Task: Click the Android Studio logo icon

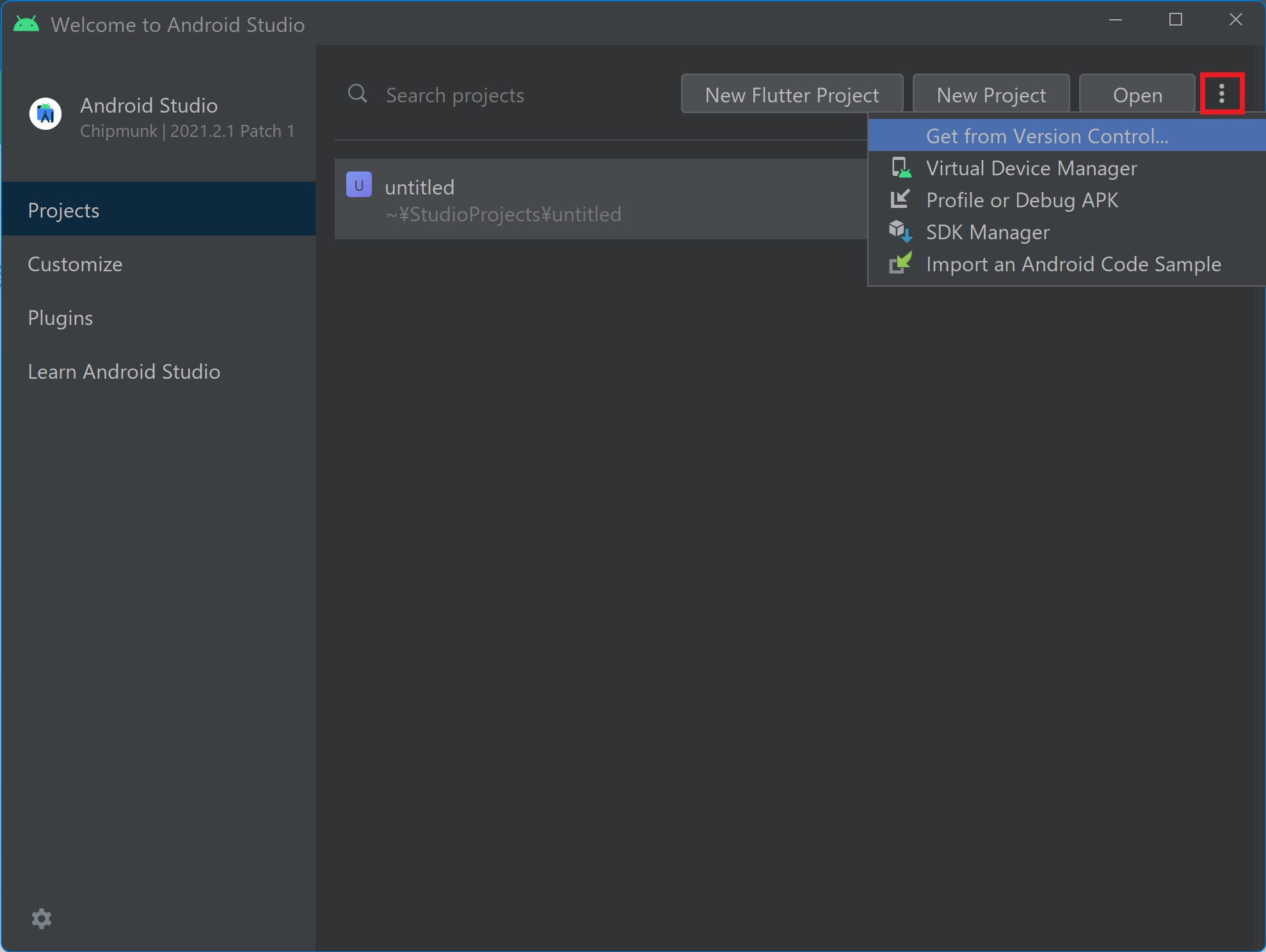Action: point(45,114)
